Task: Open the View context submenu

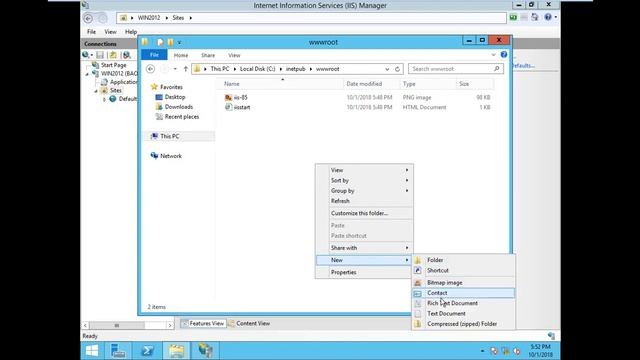Action: [364, 170]
